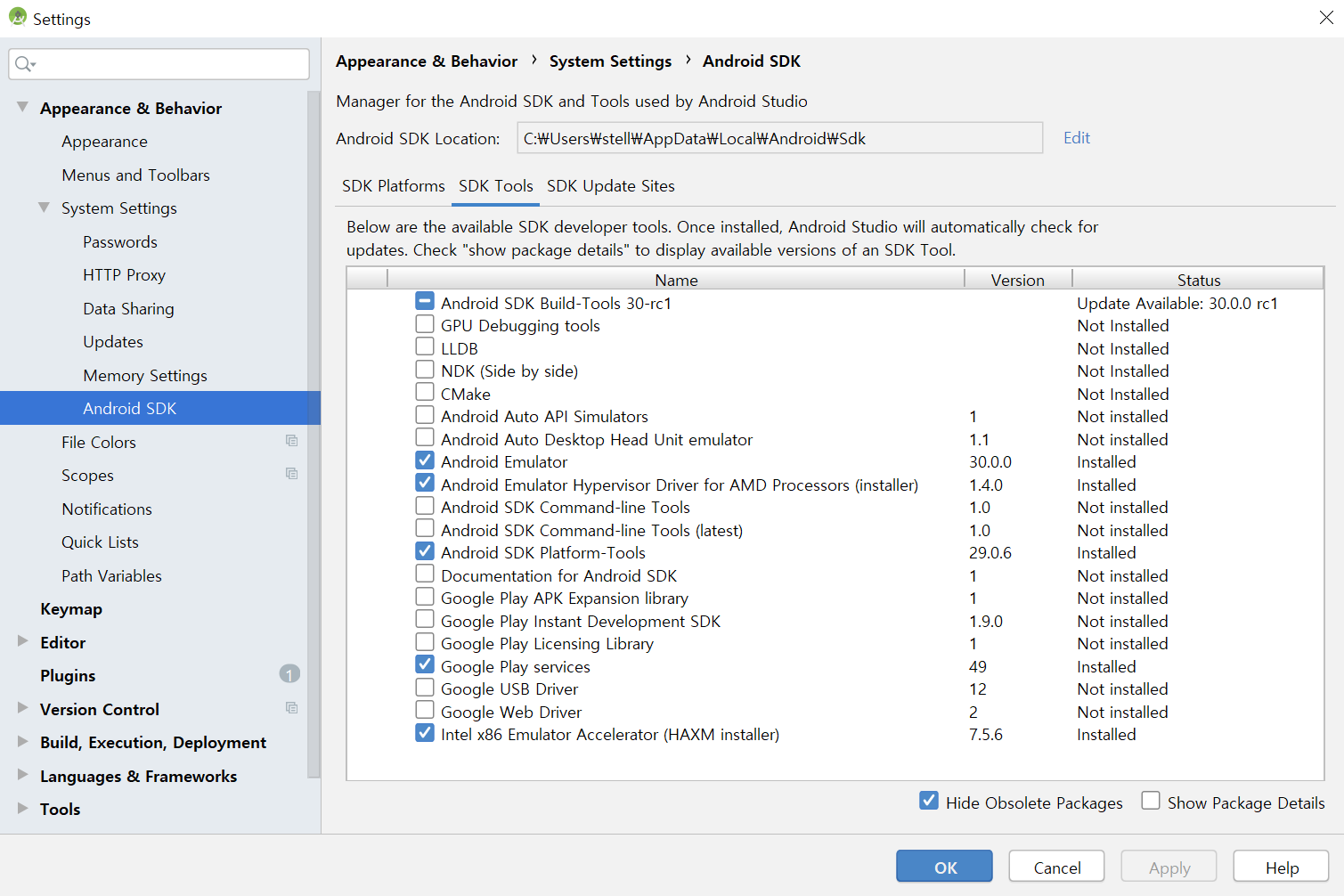Viewport: 1344px width, 896px height.
Task: Open the Keymap settings page
Action: click(71, 609)
